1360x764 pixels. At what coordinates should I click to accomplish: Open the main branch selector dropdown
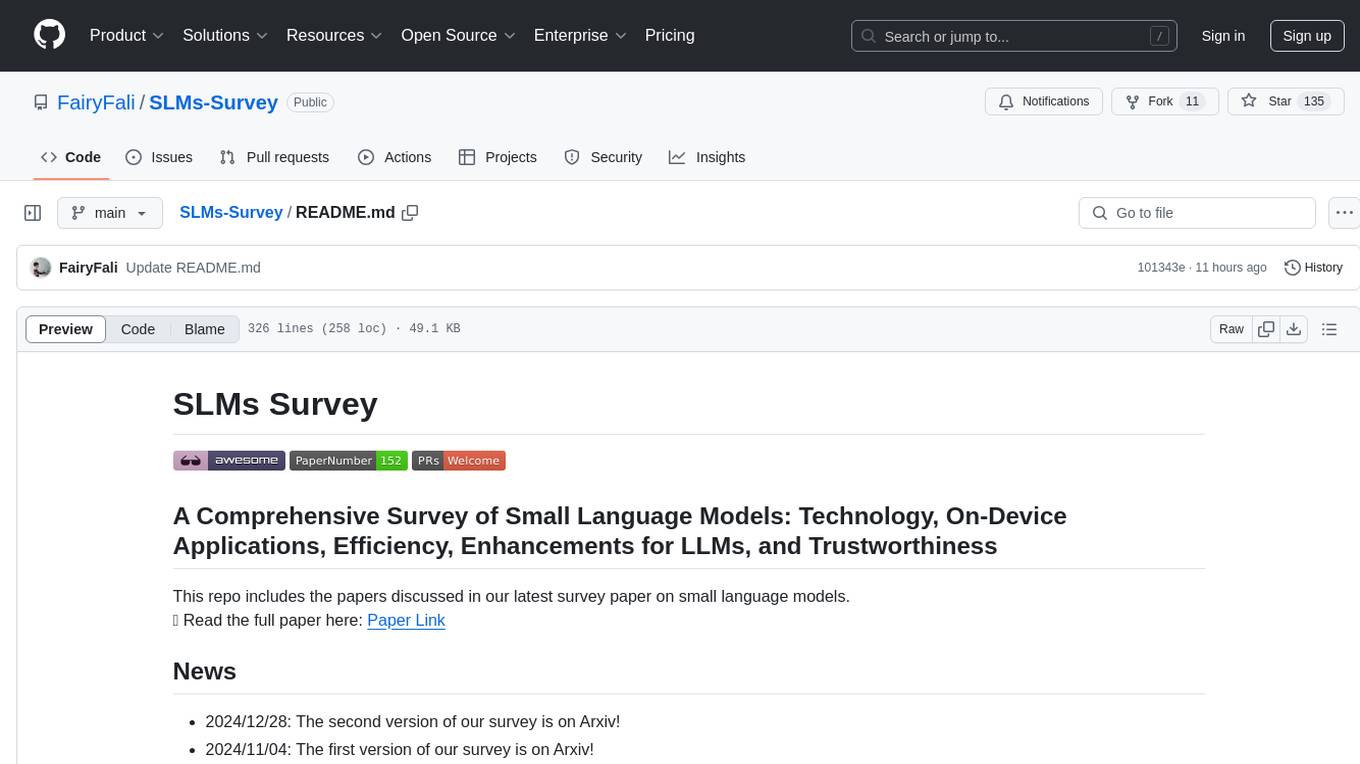tap(109, 213)
